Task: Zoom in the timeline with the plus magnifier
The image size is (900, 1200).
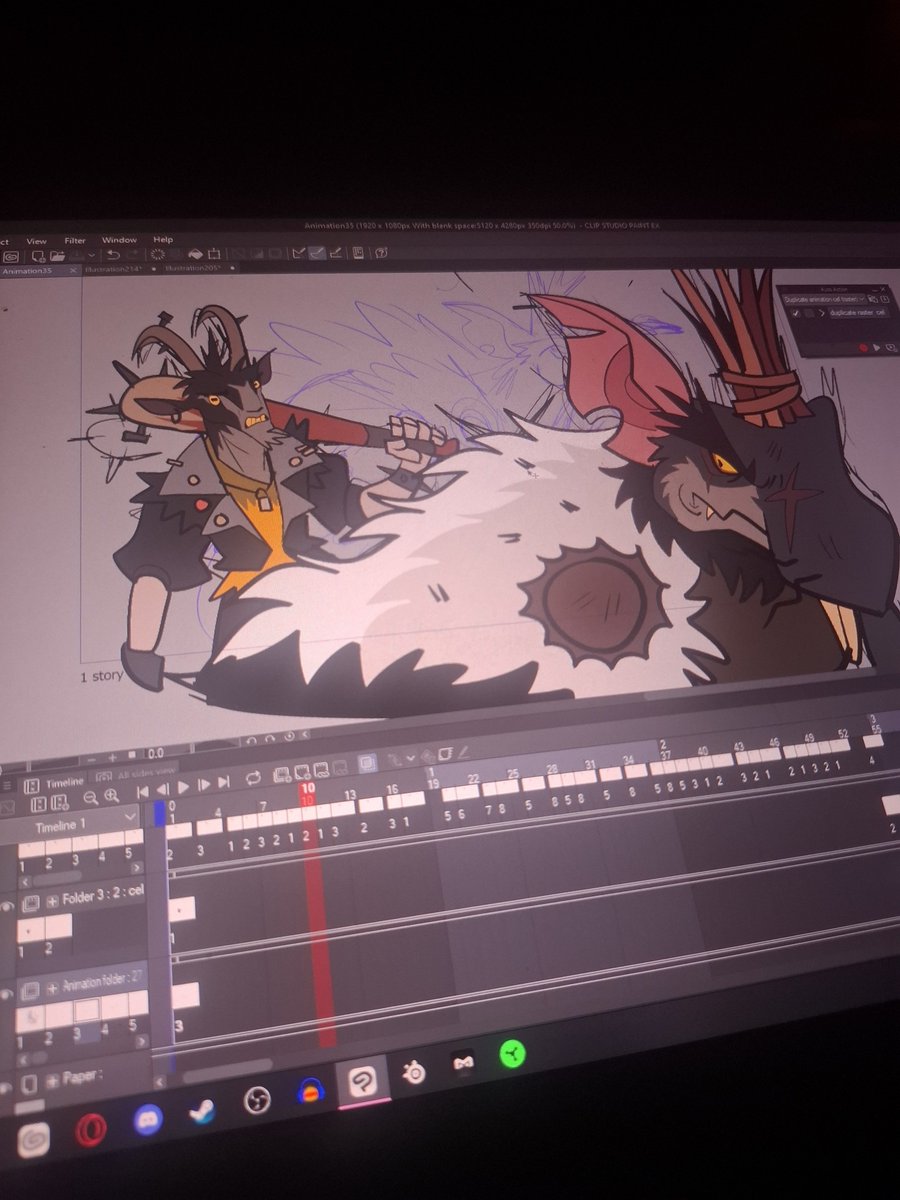Action: click(111, 796)
